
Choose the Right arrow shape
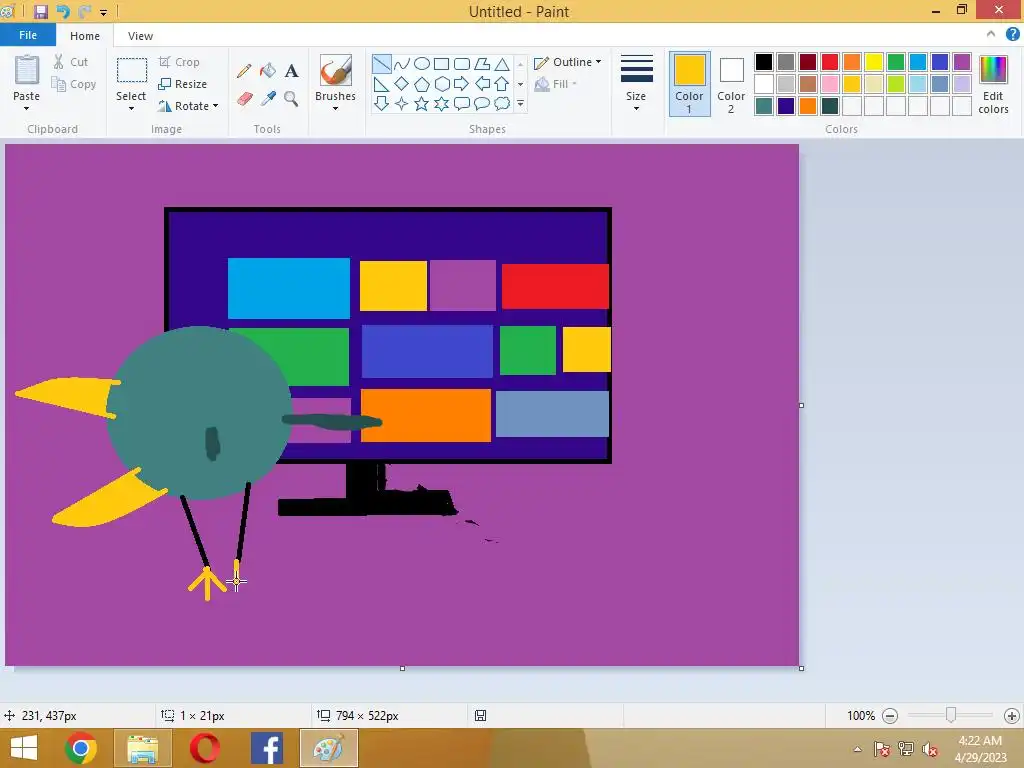pyautogui.click(x=462, y=84)
